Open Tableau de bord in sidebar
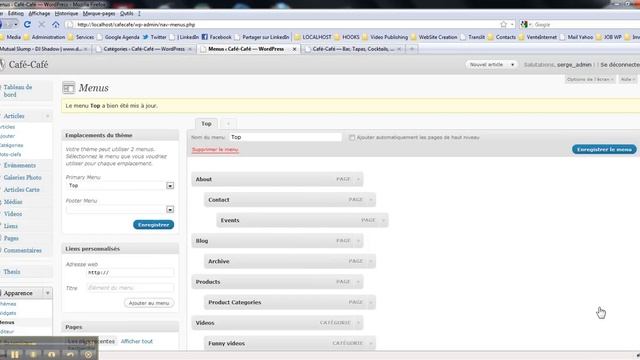The image size is (640, 360). click(x=18, y=91)
